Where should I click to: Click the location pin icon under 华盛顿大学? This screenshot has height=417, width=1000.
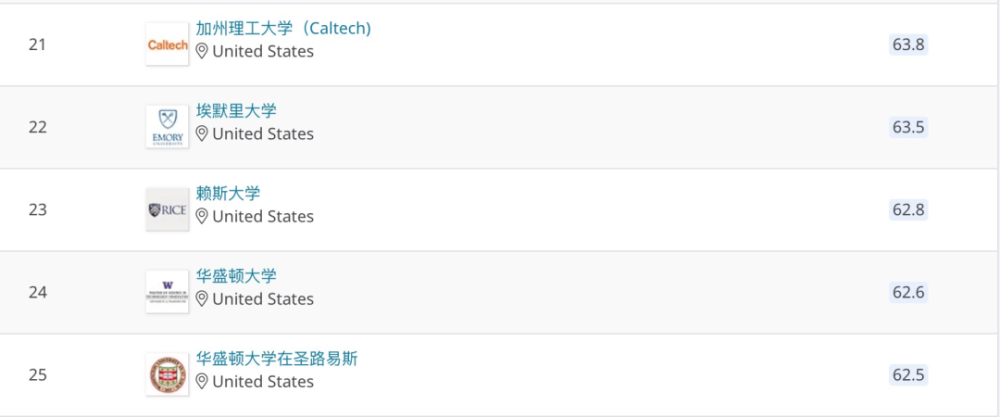coord(202,299)
